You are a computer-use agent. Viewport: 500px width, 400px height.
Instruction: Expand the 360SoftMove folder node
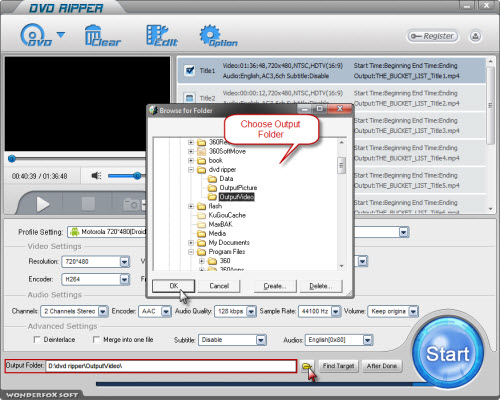[x=191, y=151]
